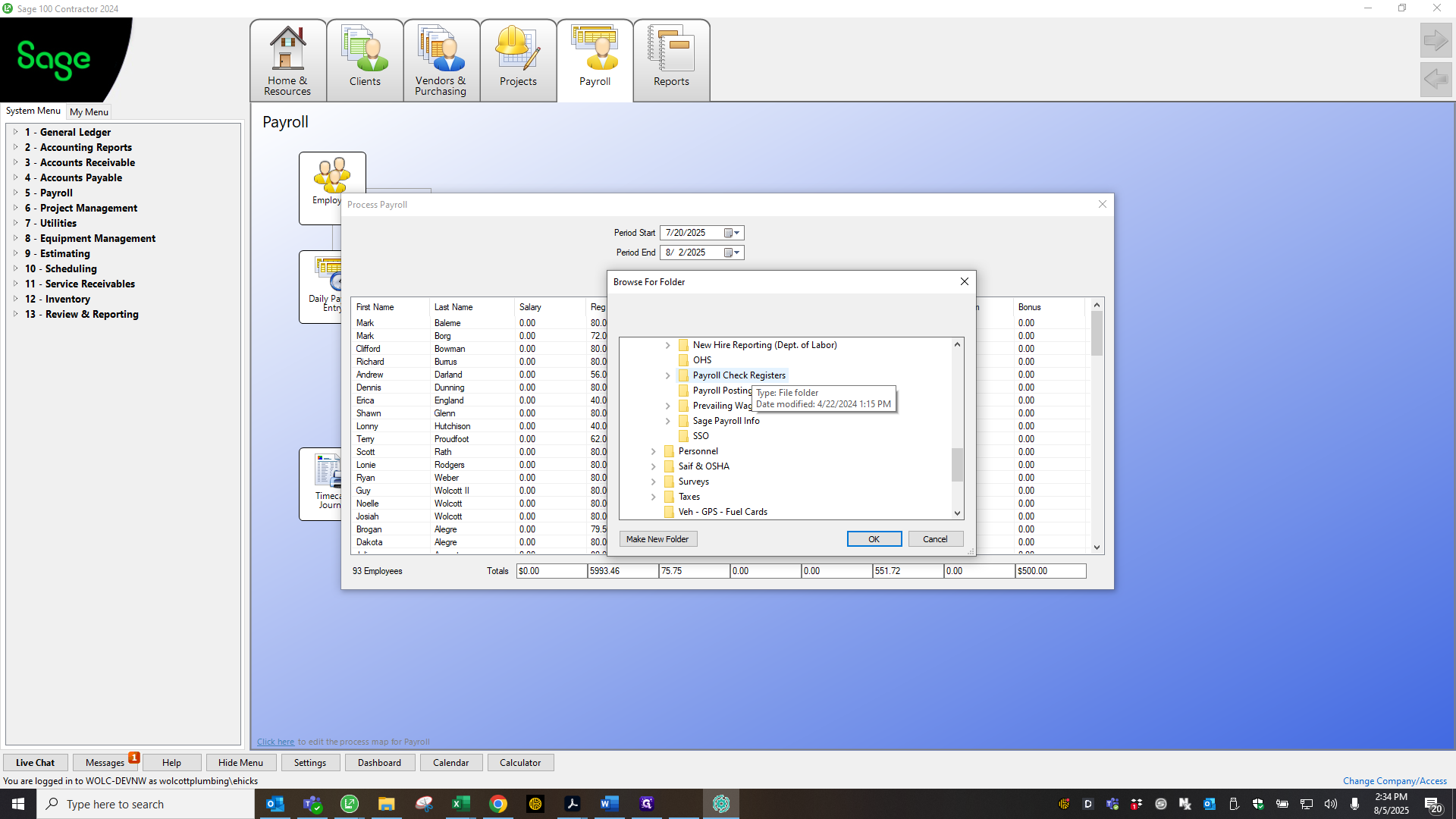The height and width of the screenshot is (819, 1456).
Task: Open the Home & Resources icon
Action: click(287, 61)
